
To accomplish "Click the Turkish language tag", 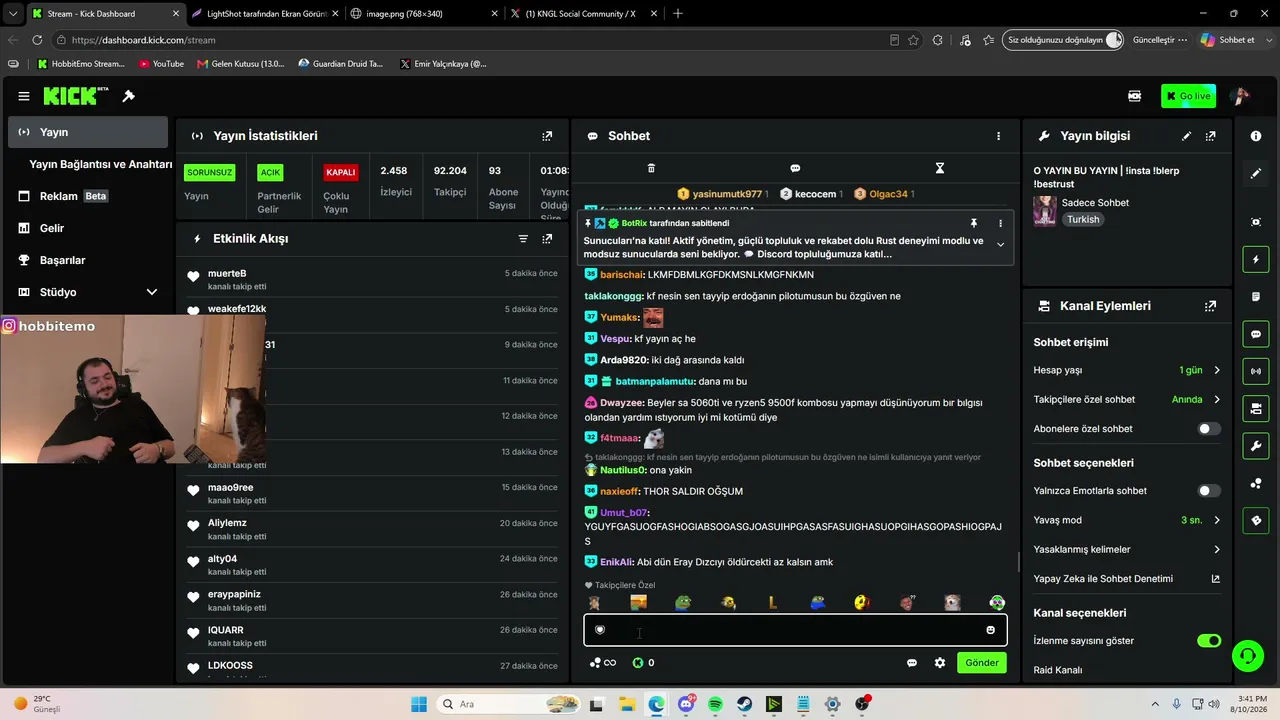I will coord(1083,219).
